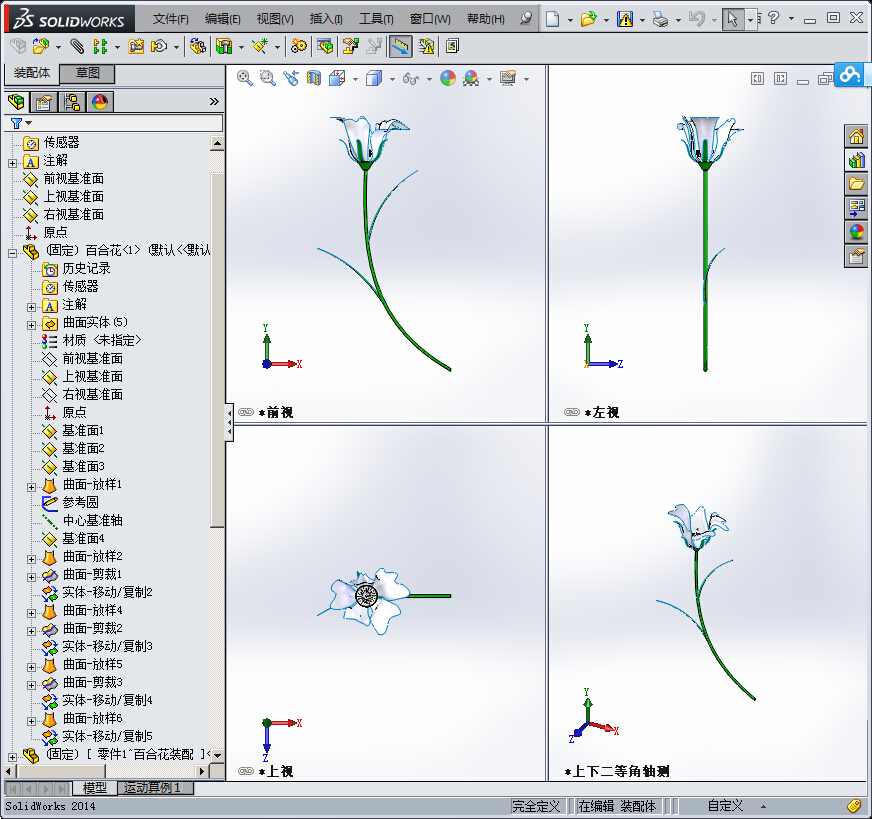This screenshot has width=872, height=819.
Task: Click the Assembly Features icon
Action: [224, 46]
